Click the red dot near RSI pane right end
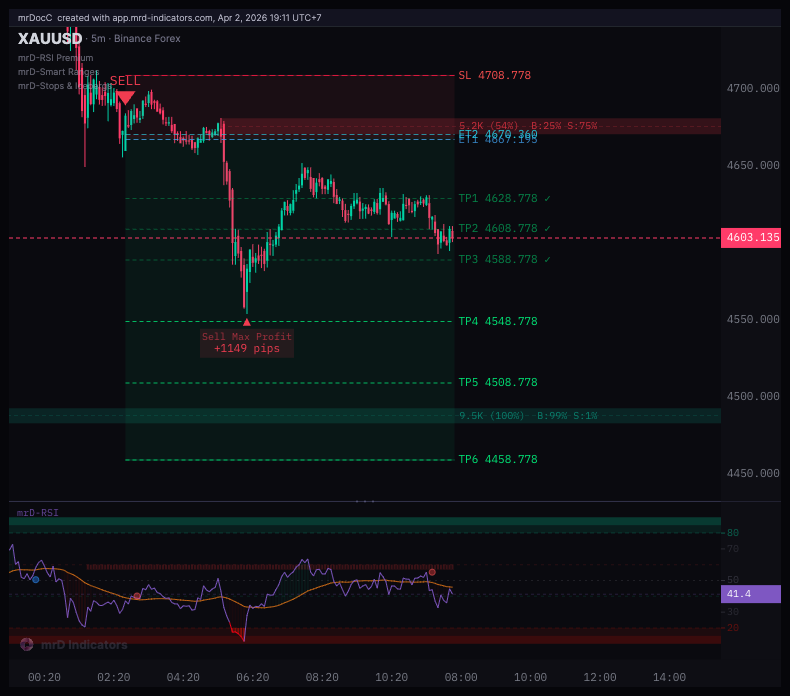Image resolution: width=790 pixels, height=696 pixels. point(432,572)
